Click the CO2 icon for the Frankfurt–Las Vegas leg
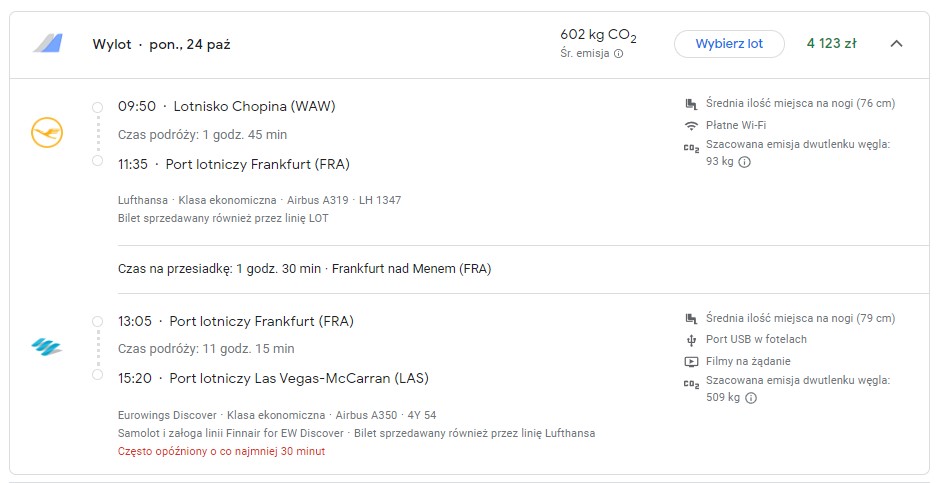938x483 pixels. click(690, 382)
